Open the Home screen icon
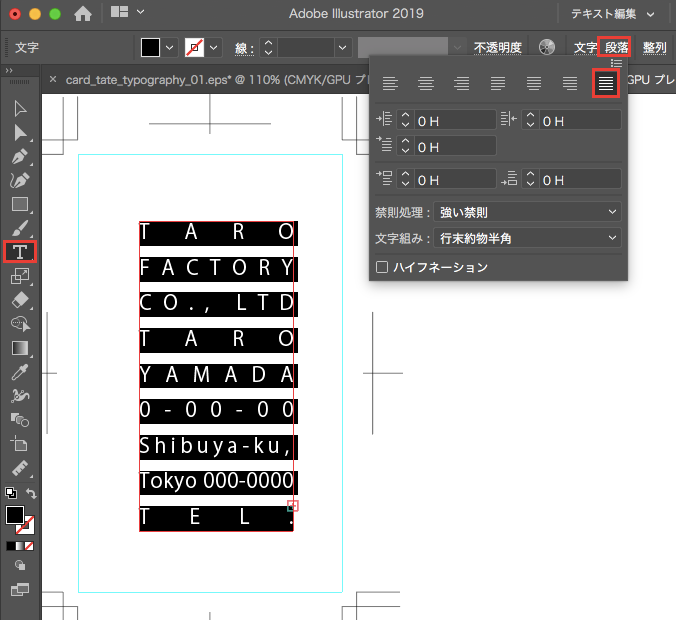Image resolution: width=676 pixels, height=620 pixels. pyautogui.click(x=83, y=14)
